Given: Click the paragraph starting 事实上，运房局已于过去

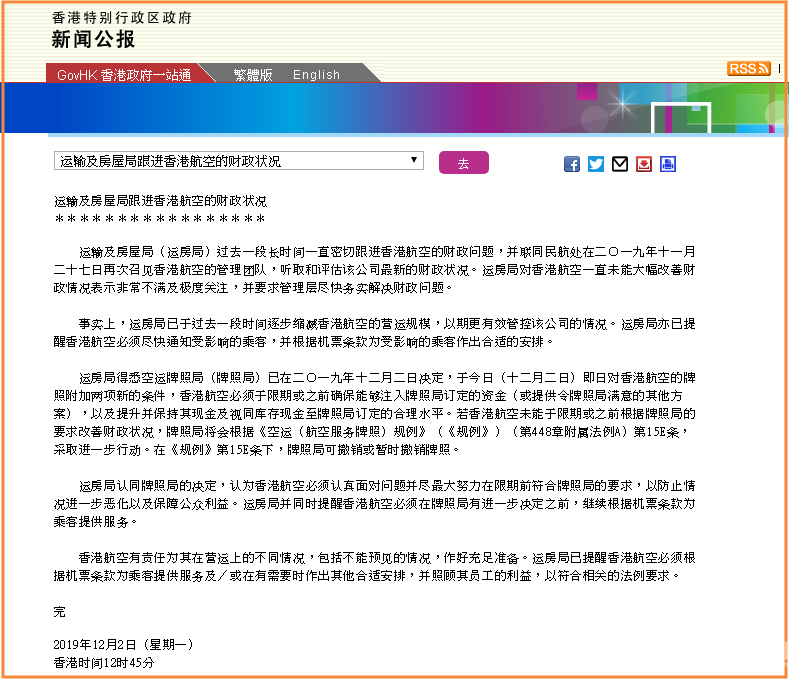Looking at the screenshot, I should (x=374, y=333).
